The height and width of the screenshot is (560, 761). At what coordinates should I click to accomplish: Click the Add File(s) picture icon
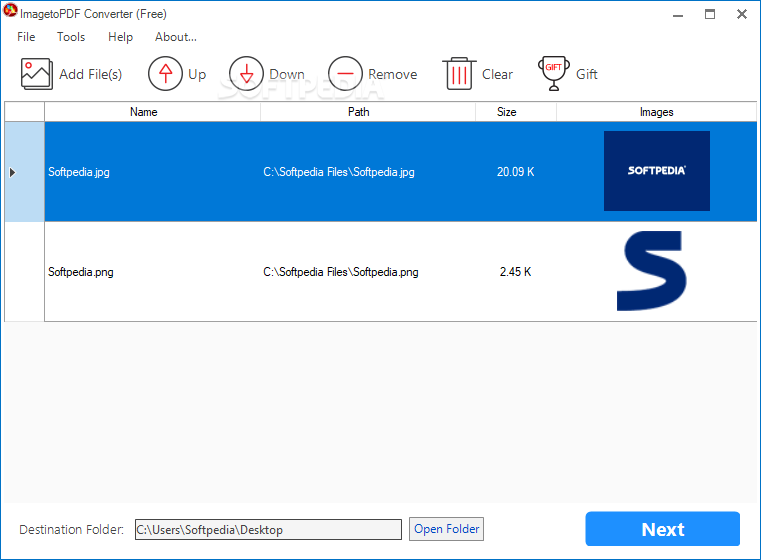click(x=36, y=74)
